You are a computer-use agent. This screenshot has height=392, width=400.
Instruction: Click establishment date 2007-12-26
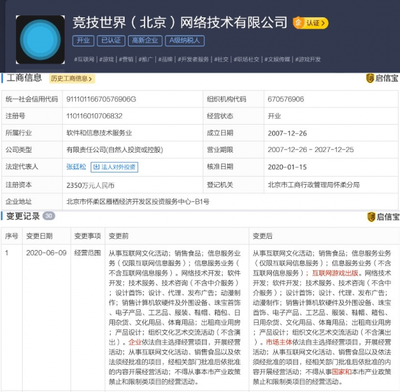pos(287,133)
